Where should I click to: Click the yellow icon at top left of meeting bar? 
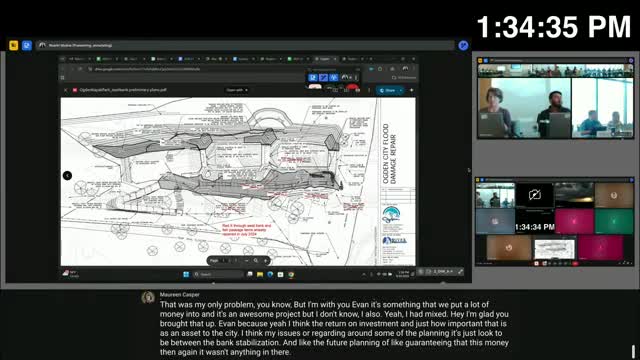13,45
